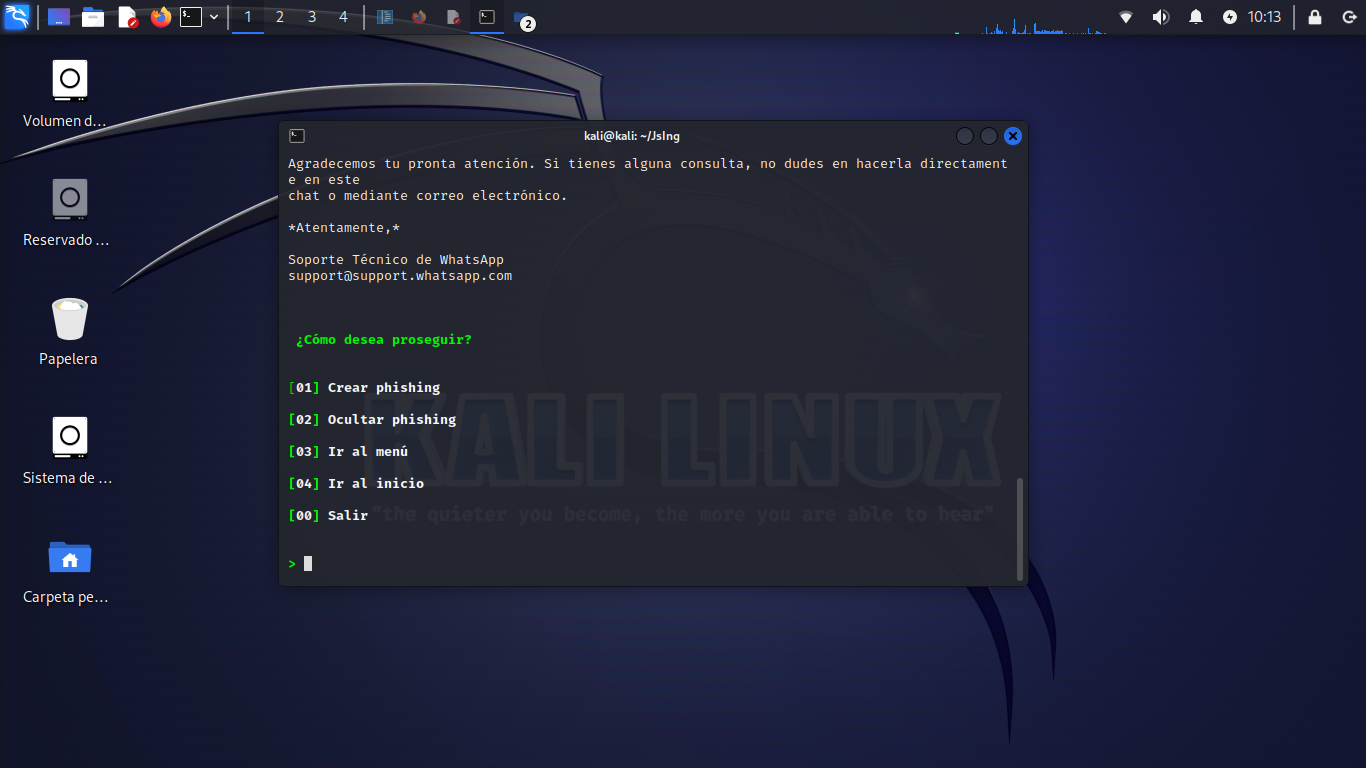Click the ¿Cómo desea proseguir? prompt text
Viewport: 1366px width, 768px height.
(x=384, y=340)
